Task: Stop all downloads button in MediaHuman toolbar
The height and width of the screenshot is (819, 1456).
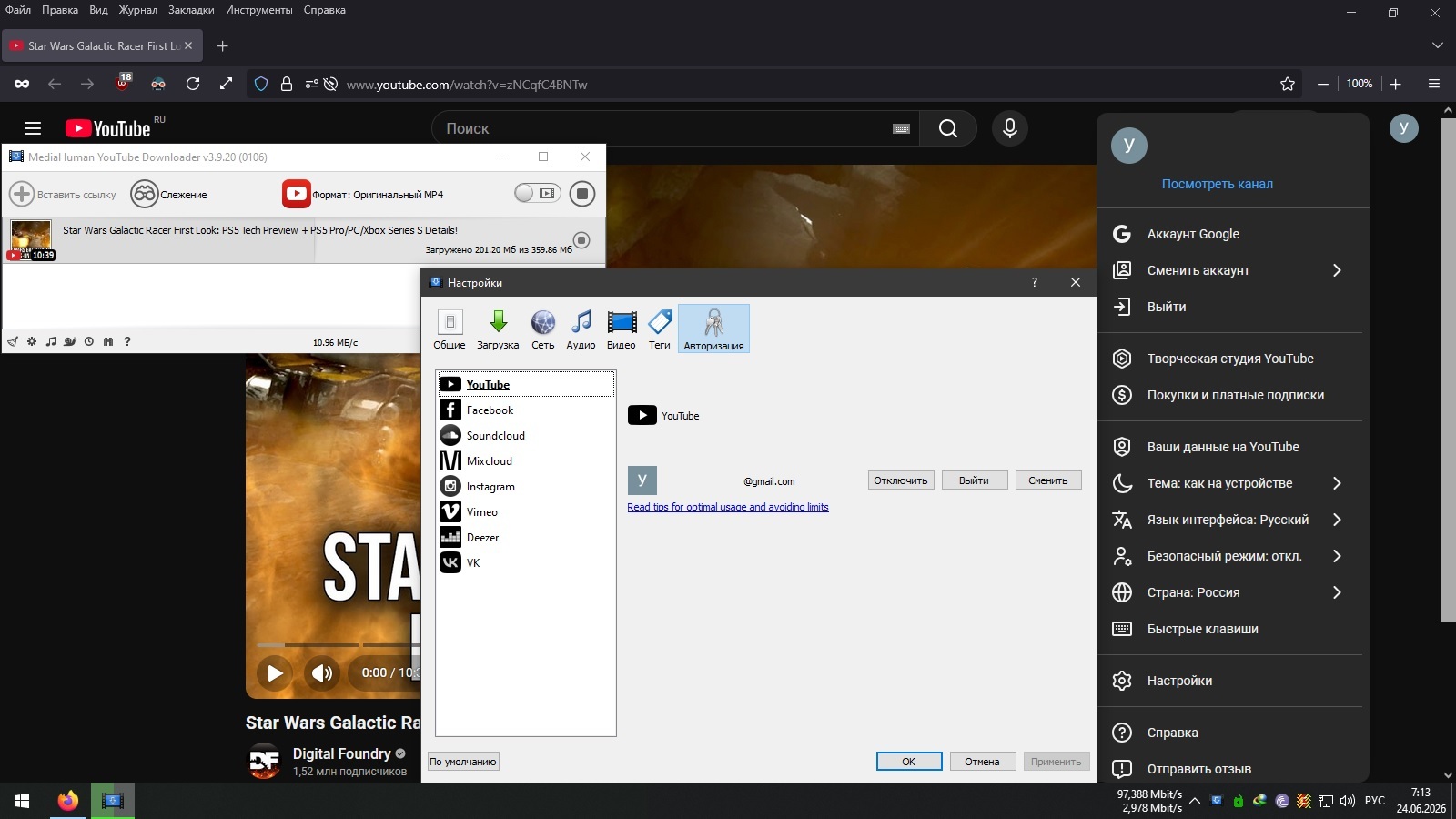Action: point(582,194)
